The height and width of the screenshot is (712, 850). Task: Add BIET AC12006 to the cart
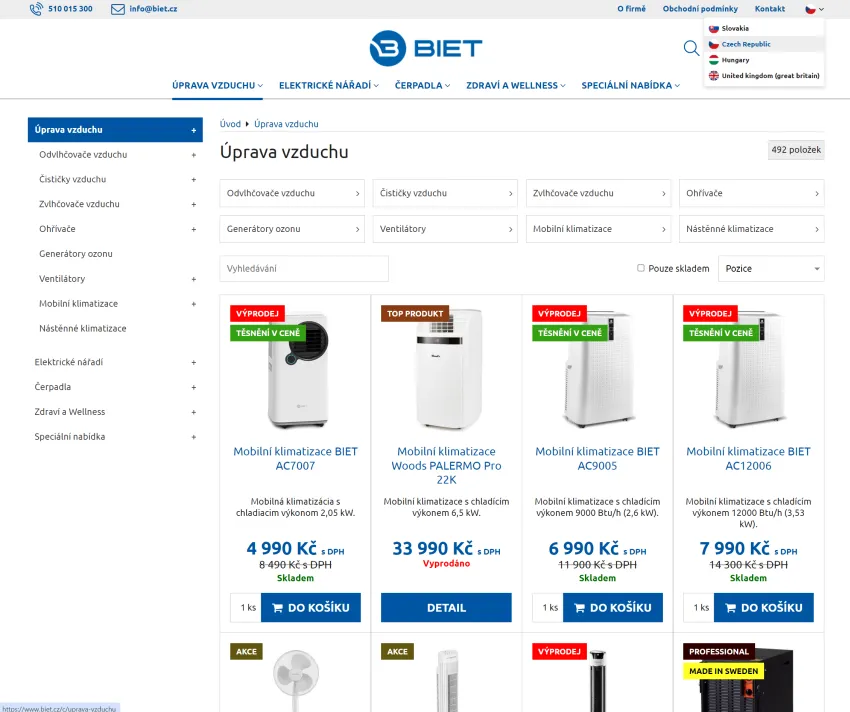pyautogui.click(x=764, y=607)
